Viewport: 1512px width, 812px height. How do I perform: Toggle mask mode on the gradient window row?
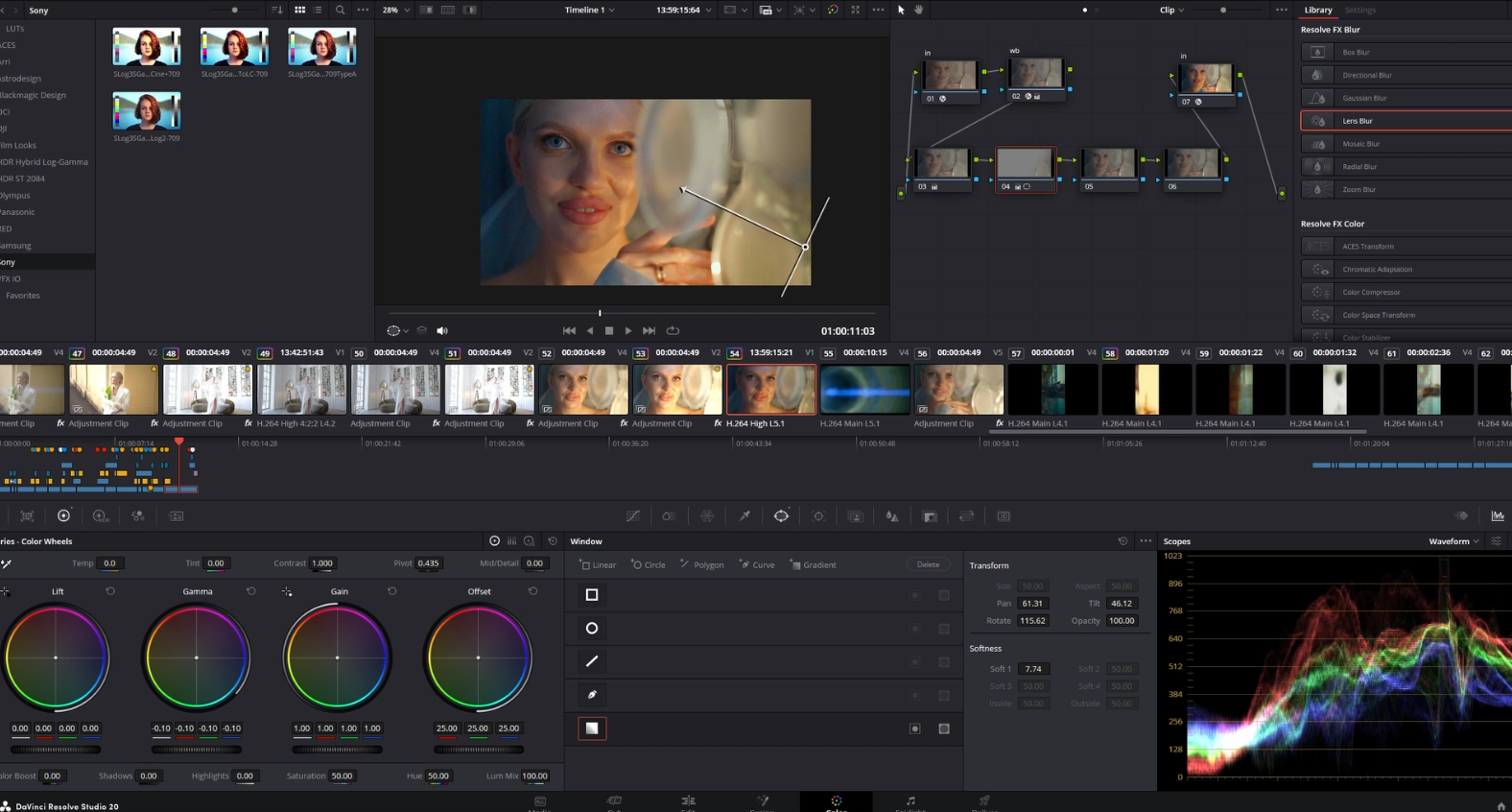coord(944,728)
